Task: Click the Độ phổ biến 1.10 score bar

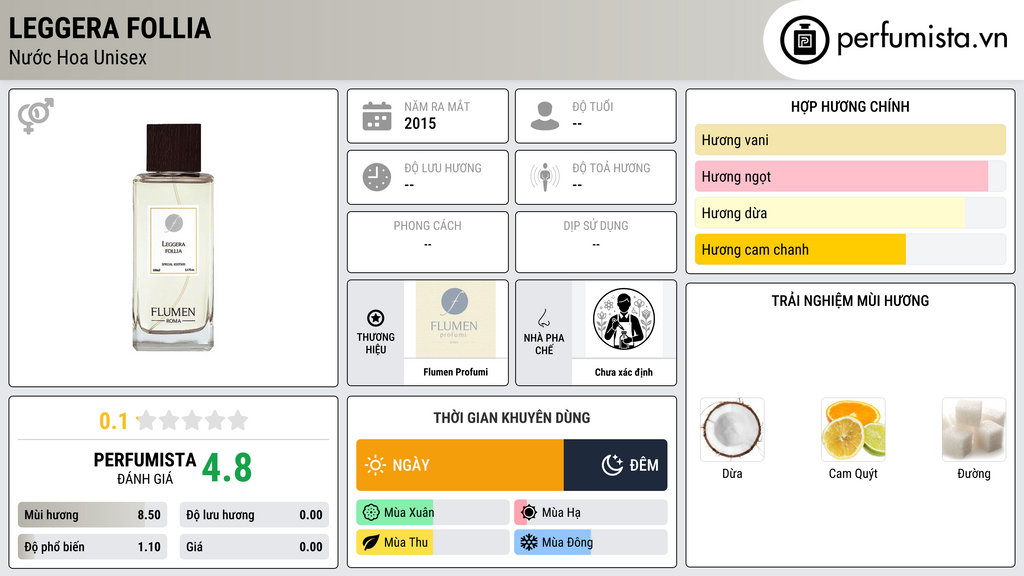Action: [93, 547]
